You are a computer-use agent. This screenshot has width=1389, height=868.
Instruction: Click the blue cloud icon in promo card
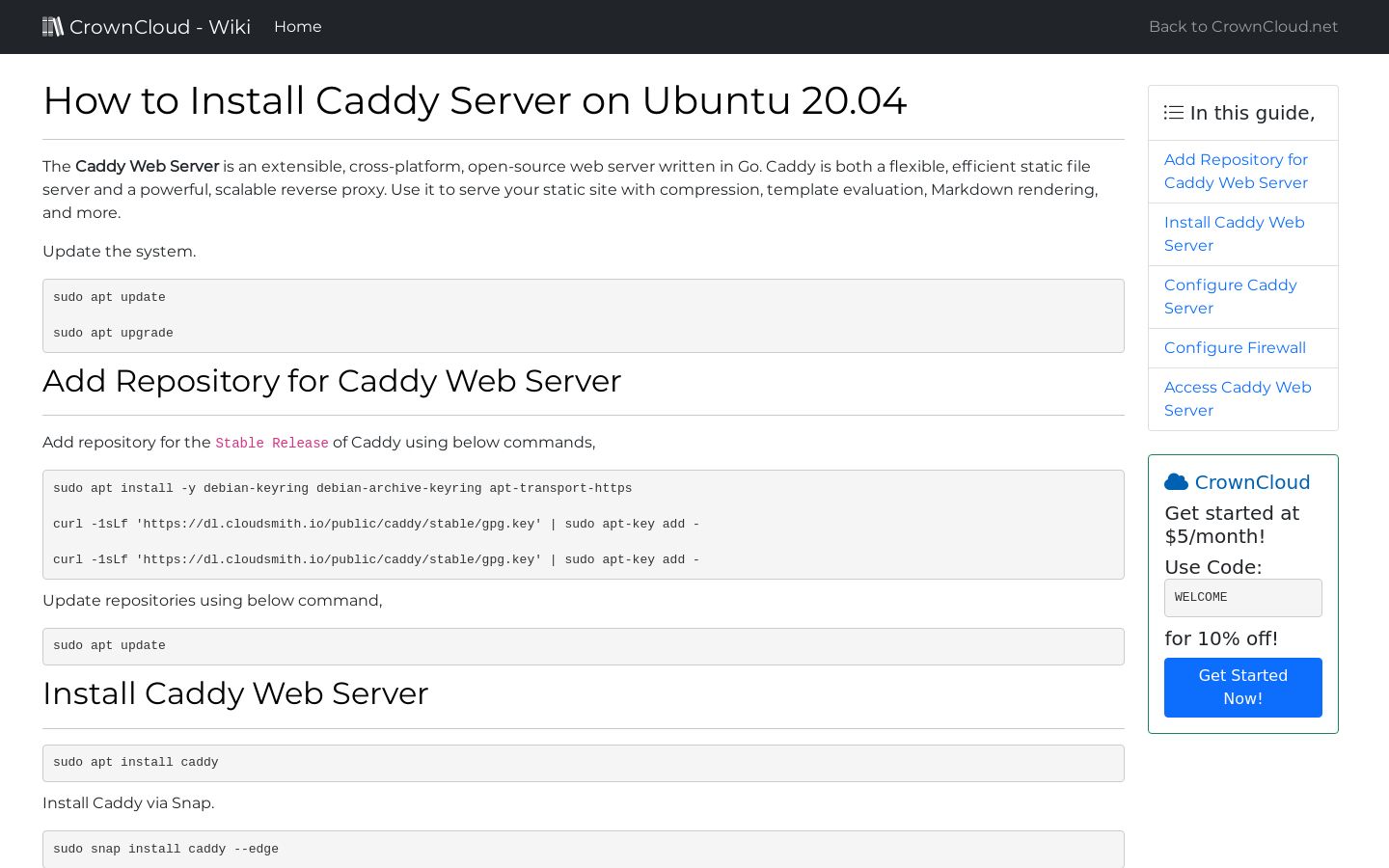pos(1176,482)
